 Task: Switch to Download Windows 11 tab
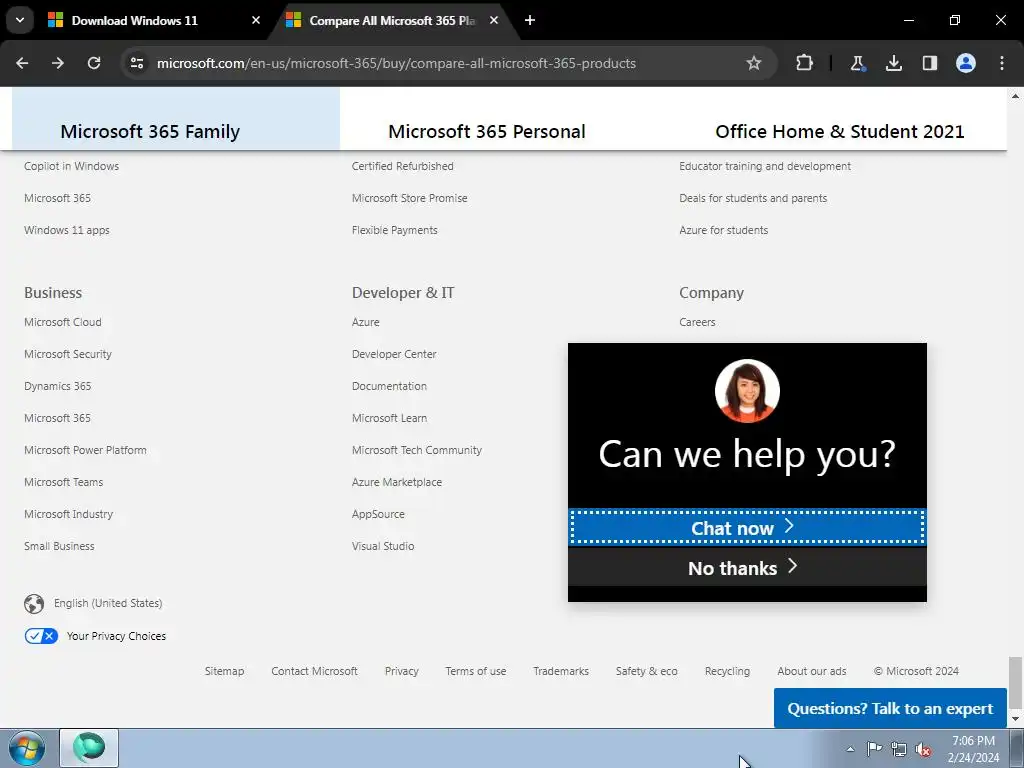click(x=135, y=20)
